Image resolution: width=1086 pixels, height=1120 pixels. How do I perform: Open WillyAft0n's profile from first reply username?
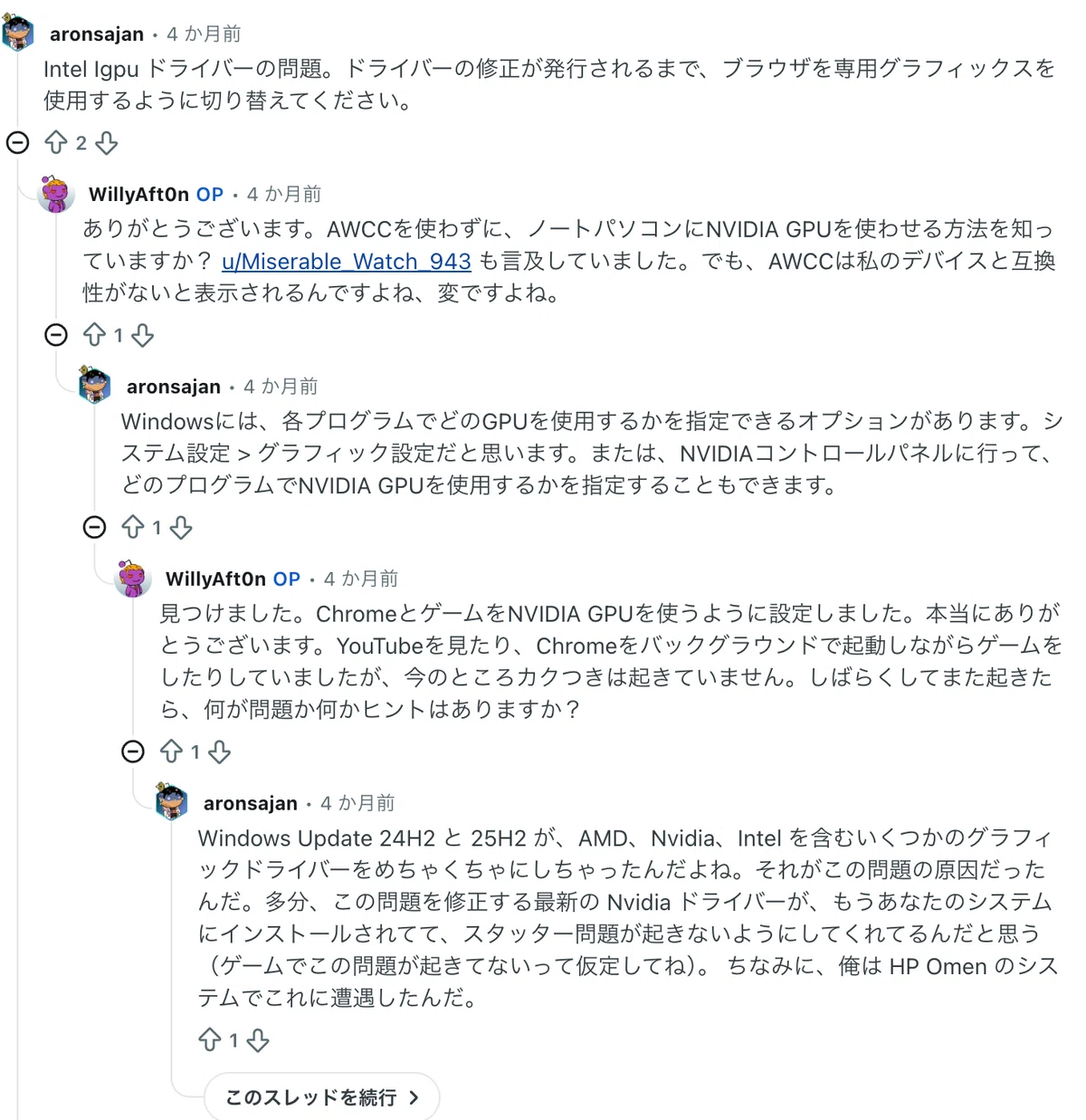pyautogui.click(x=138, y=195)
